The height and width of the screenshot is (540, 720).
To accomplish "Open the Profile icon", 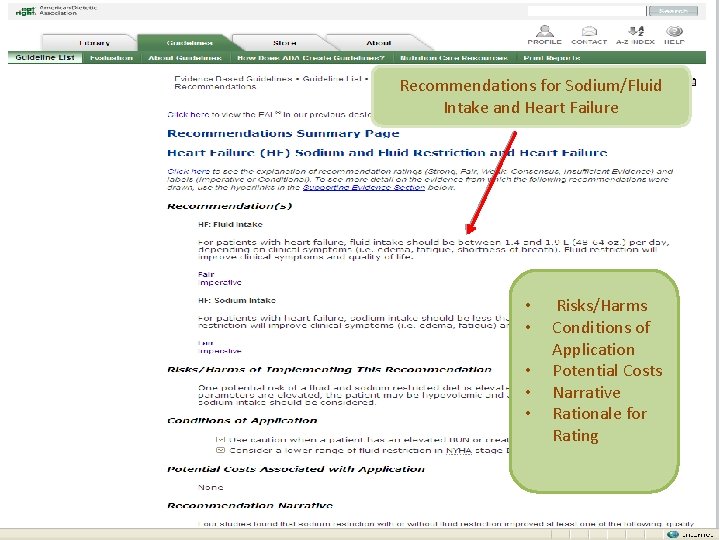I will 545,35.
